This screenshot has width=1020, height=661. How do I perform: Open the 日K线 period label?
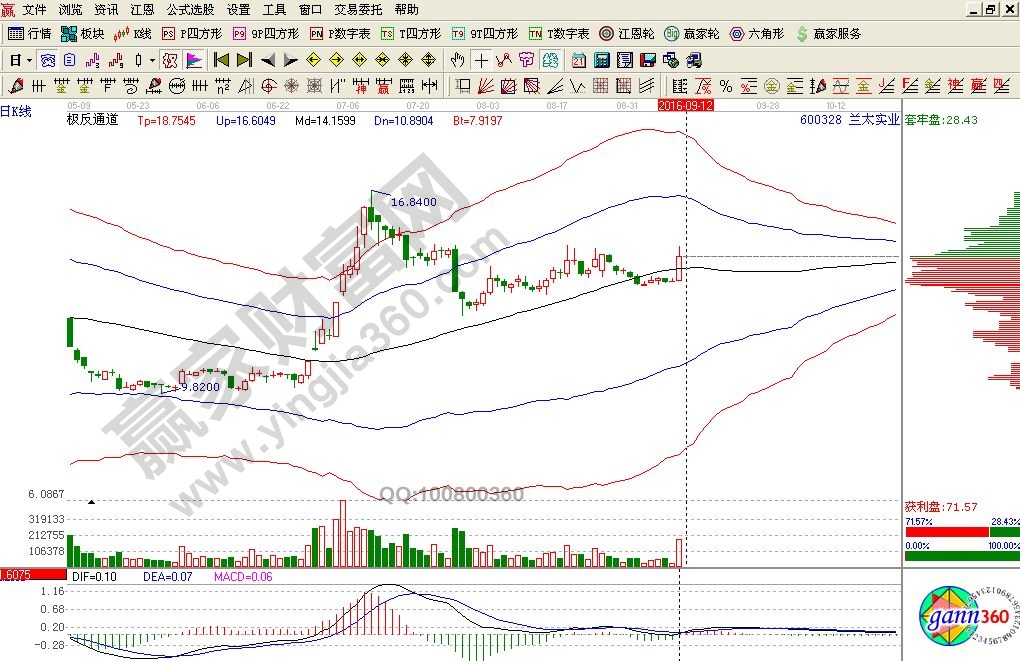point(16,112)
